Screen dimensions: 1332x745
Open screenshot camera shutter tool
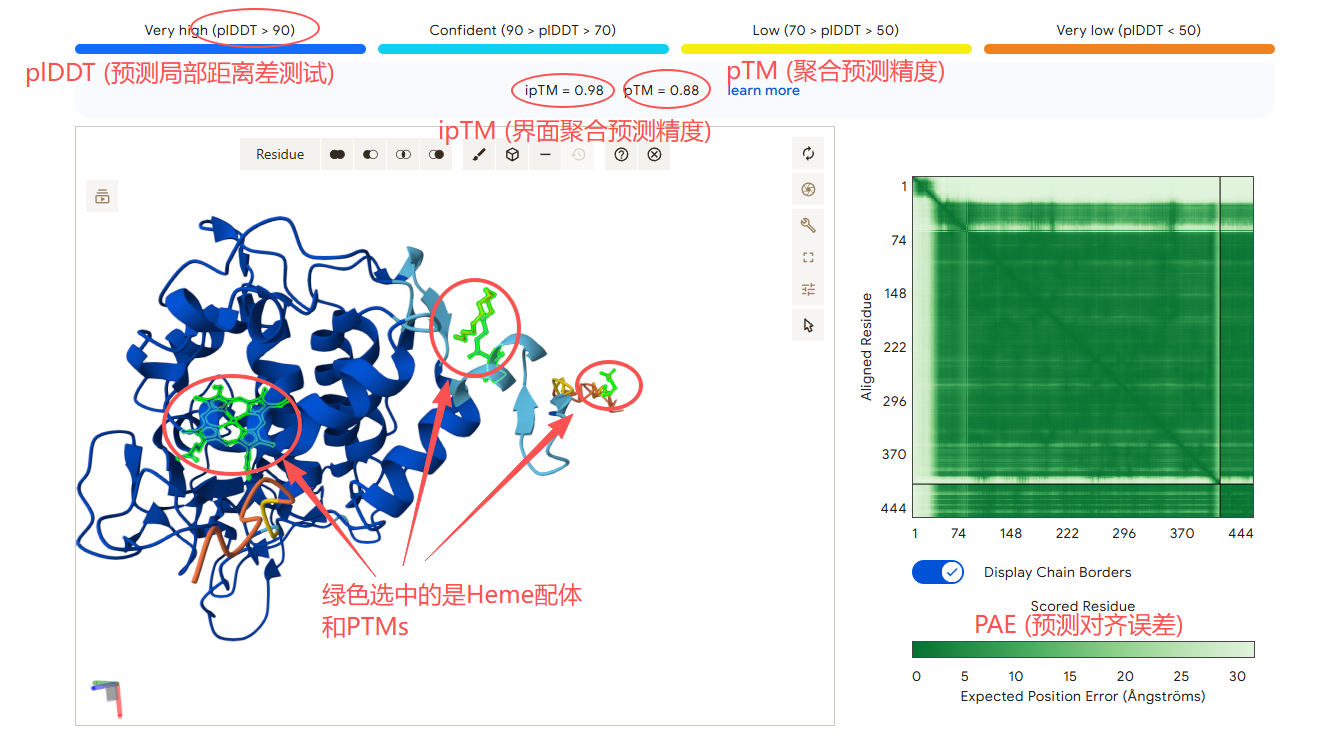click(808, 190)
